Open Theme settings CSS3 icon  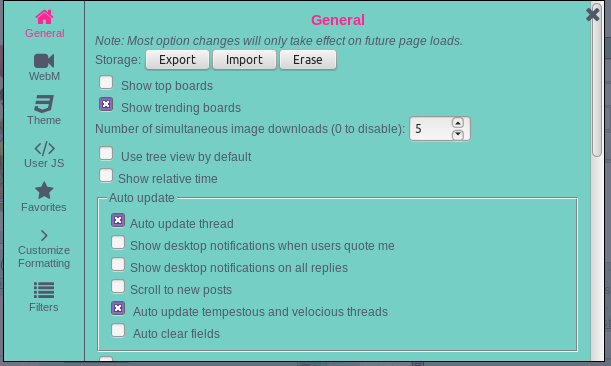click(x=44, y=104)
